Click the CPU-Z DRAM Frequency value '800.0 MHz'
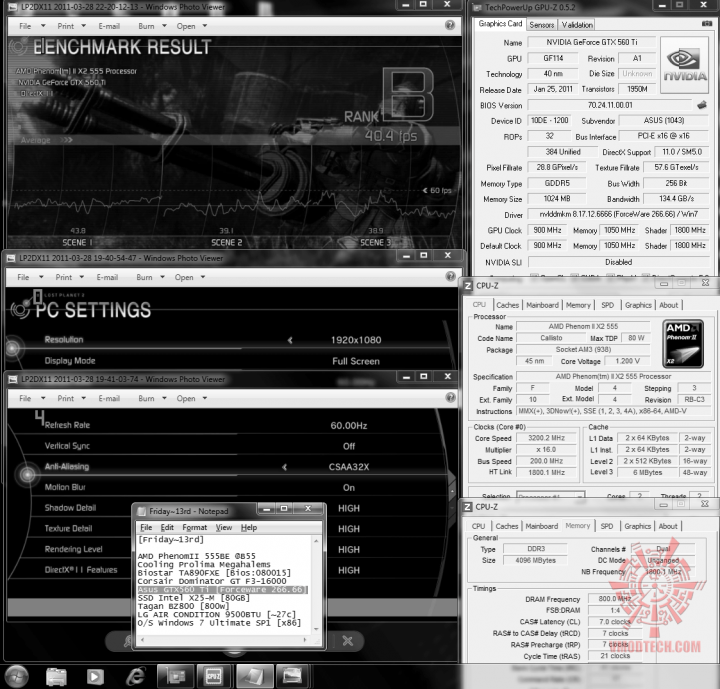Screen dimensions: 720x689 [x=614, y=599]
